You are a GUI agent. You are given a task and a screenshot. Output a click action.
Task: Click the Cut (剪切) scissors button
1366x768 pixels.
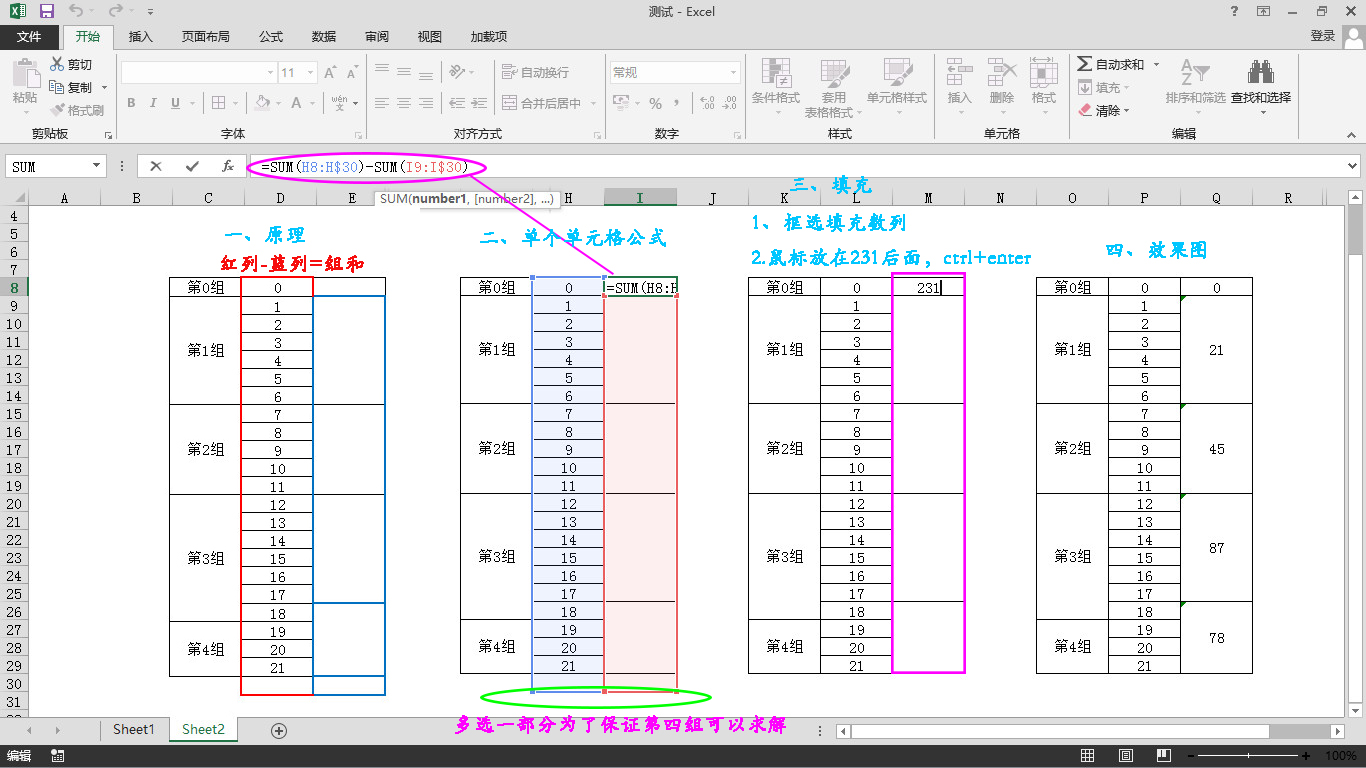(71, 65)
